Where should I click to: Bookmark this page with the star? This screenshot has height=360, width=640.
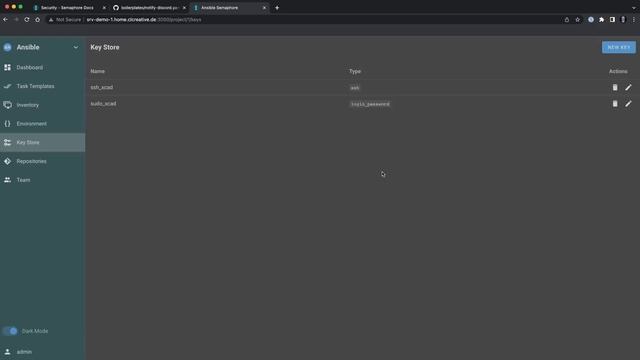click(577, 20)
